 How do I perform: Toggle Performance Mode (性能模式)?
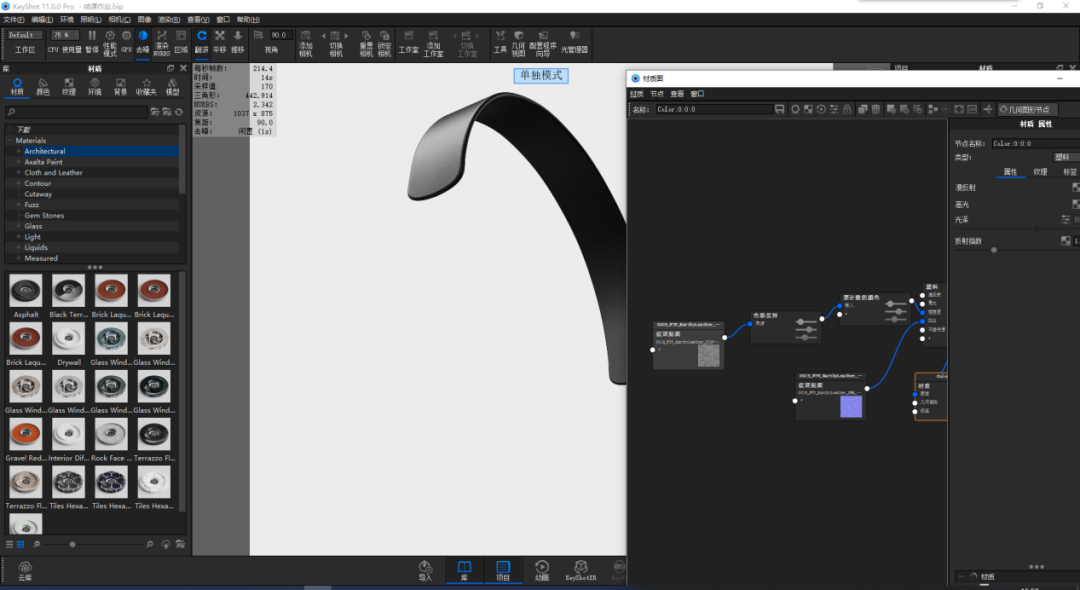[110, 43]
